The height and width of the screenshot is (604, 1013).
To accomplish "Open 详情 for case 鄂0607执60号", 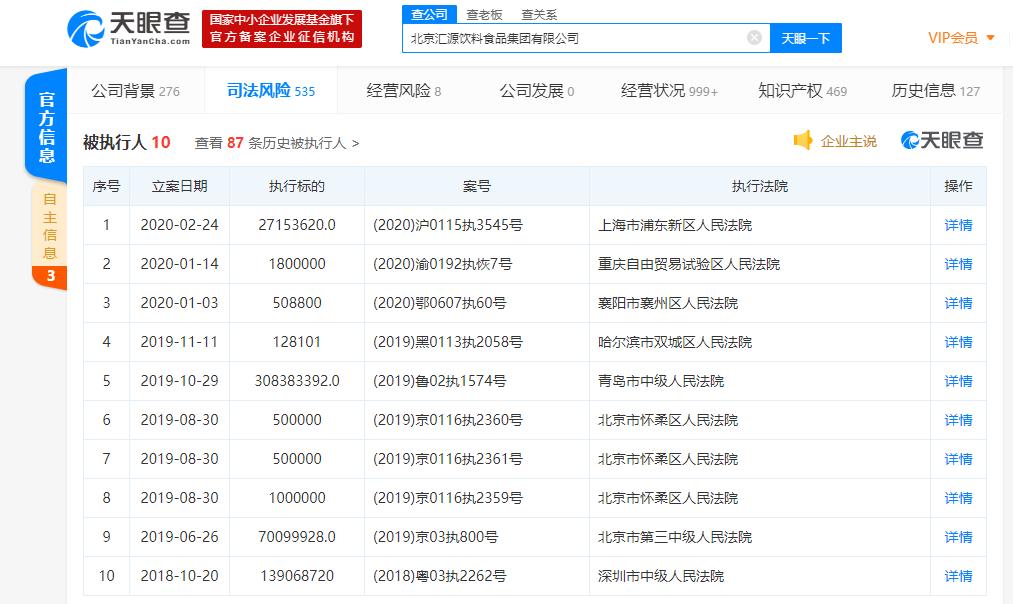I will click(958, 303).
